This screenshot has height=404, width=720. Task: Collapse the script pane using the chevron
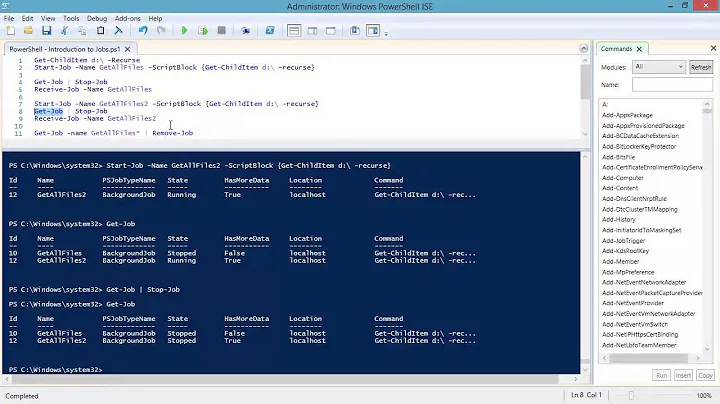click(585, 48)
